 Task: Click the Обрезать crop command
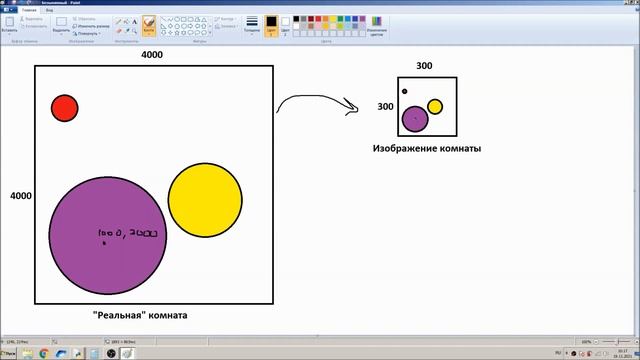coord(84,19)
